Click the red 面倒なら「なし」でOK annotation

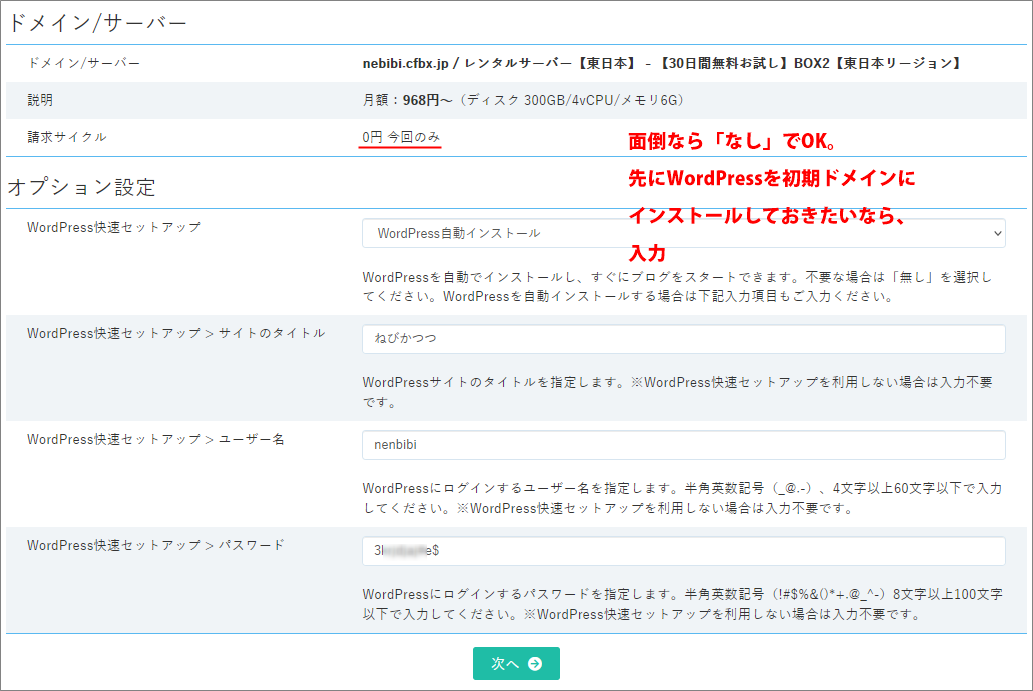[x=733, y=142]
